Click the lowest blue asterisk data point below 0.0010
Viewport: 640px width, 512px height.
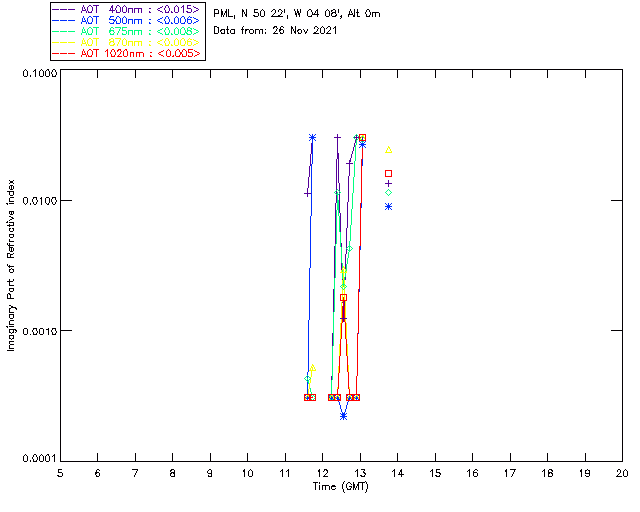click(x=344, y=416)
